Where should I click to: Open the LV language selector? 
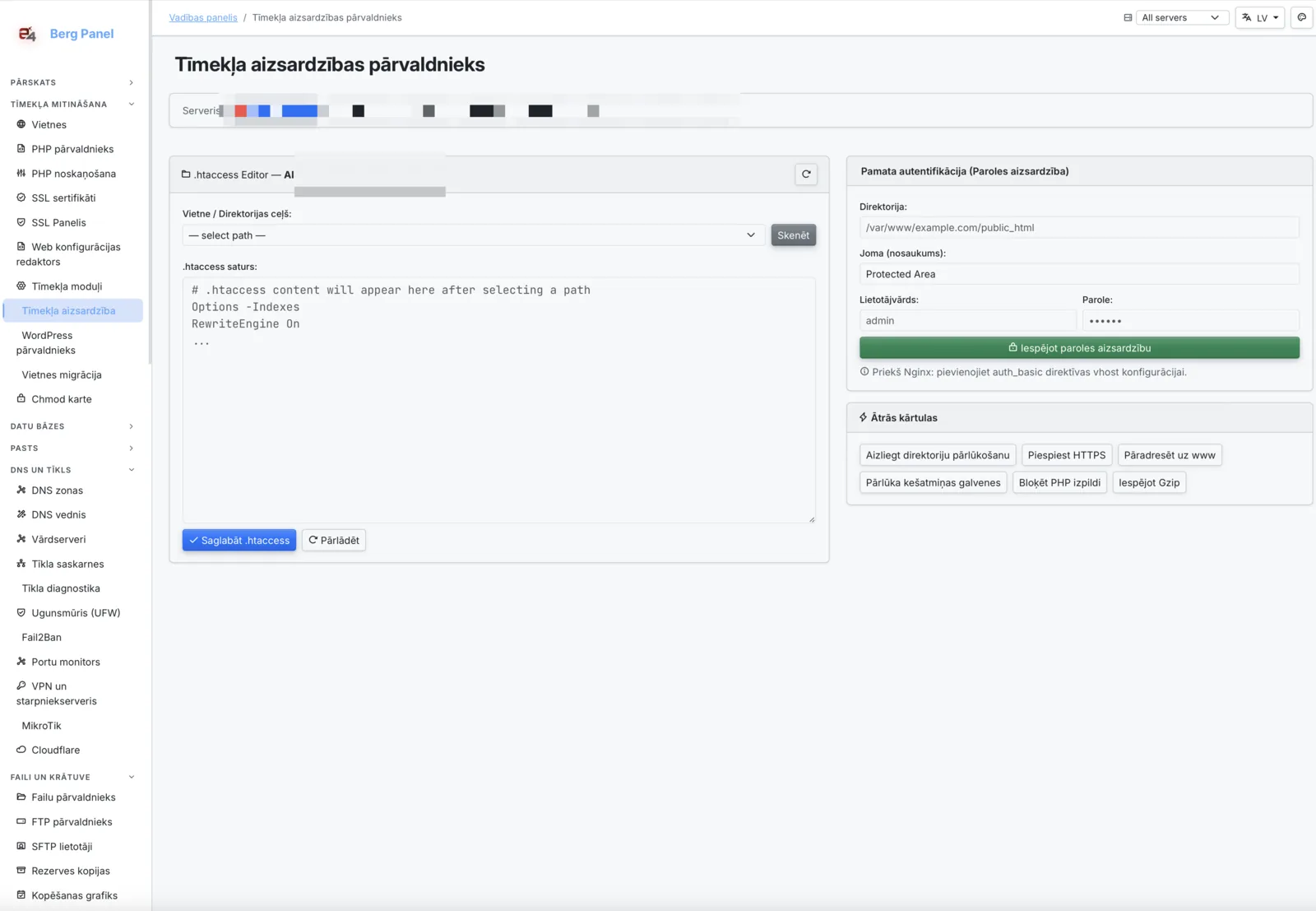pyautogui.click(x=1260, y=17)
